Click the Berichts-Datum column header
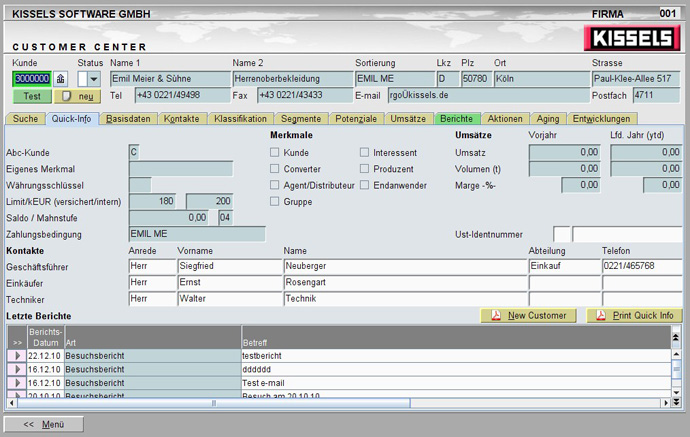 click(46, 338)
